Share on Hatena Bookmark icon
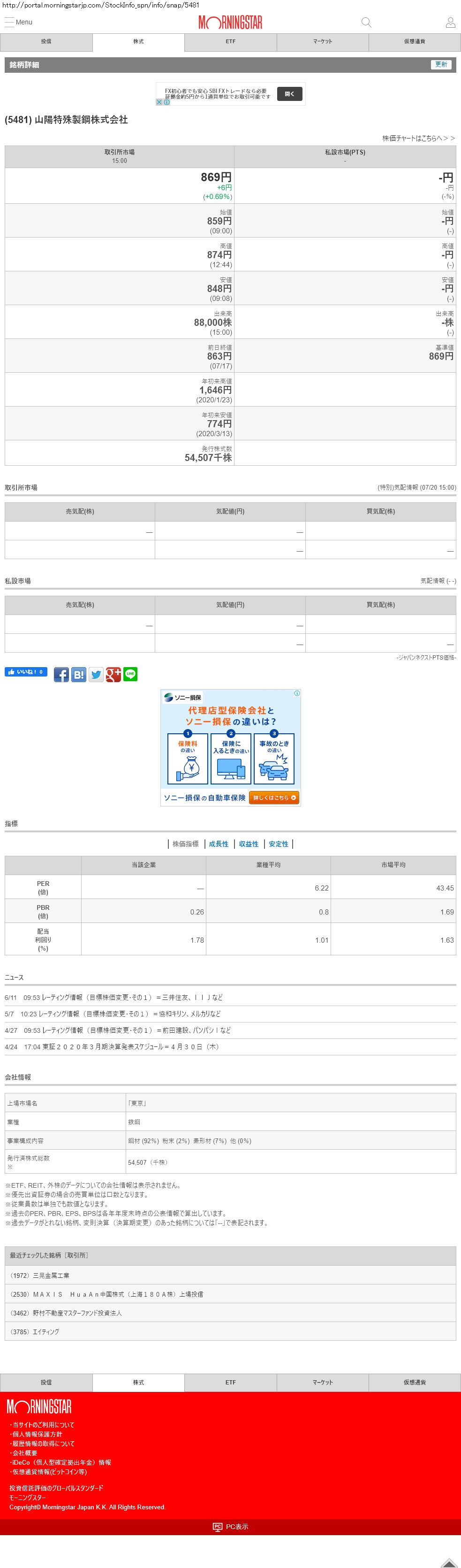This screenshot has width=461, height=1568. click(78, 675)
